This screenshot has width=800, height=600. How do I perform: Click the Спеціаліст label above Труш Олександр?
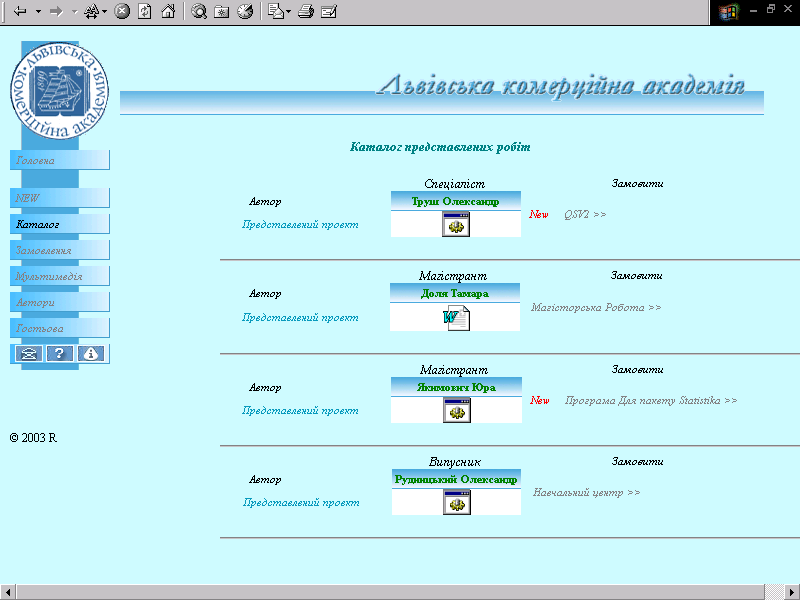(455, 184)
